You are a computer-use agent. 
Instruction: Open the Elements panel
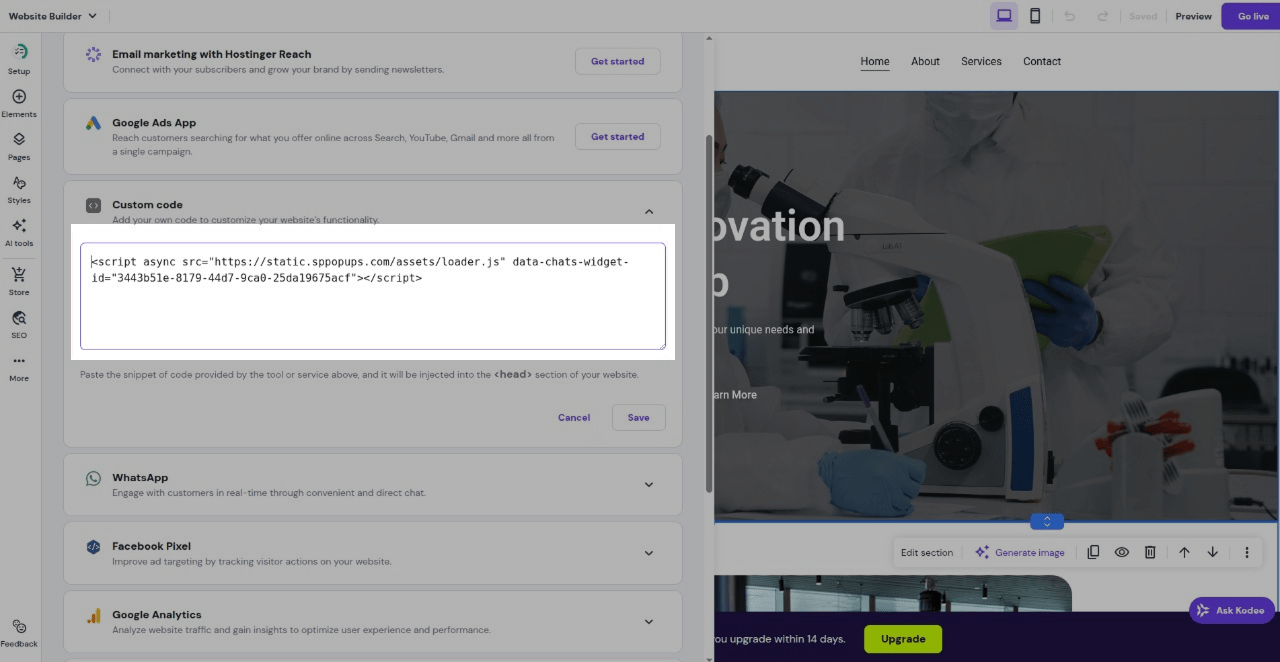click(x=19, y=103)
